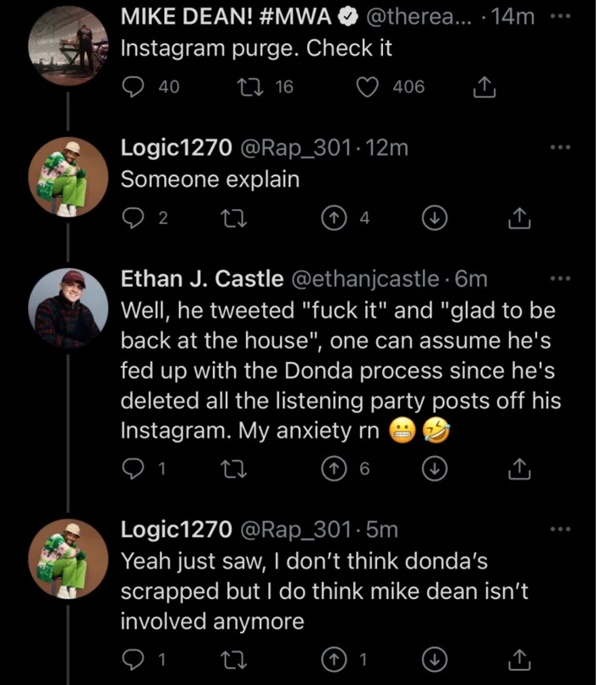This screenshot has height=685, width=600.
Task: Open more options on Ethan J. Castle's tweet
Action: click(x=561, y=277)
